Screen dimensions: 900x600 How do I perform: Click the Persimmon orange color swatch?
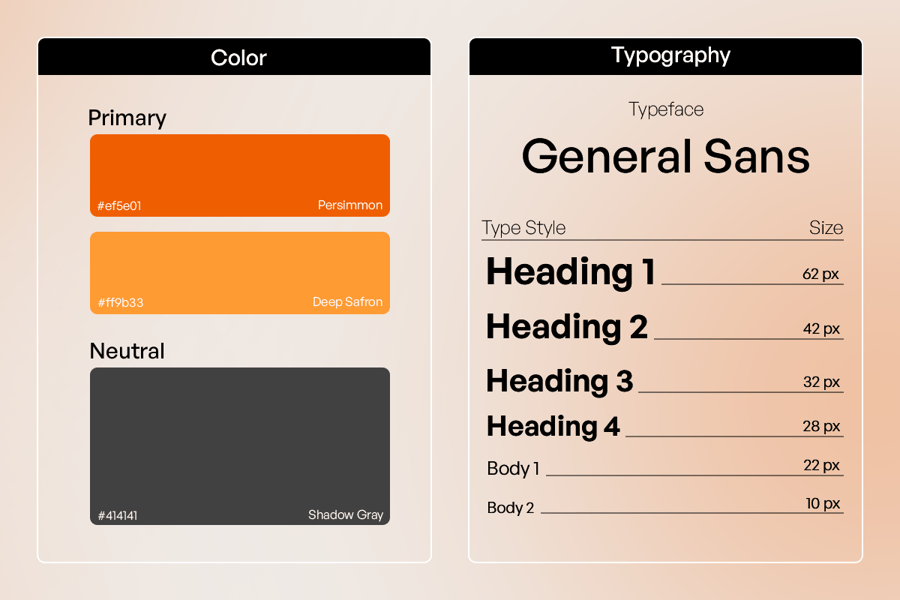click(240, 170)
